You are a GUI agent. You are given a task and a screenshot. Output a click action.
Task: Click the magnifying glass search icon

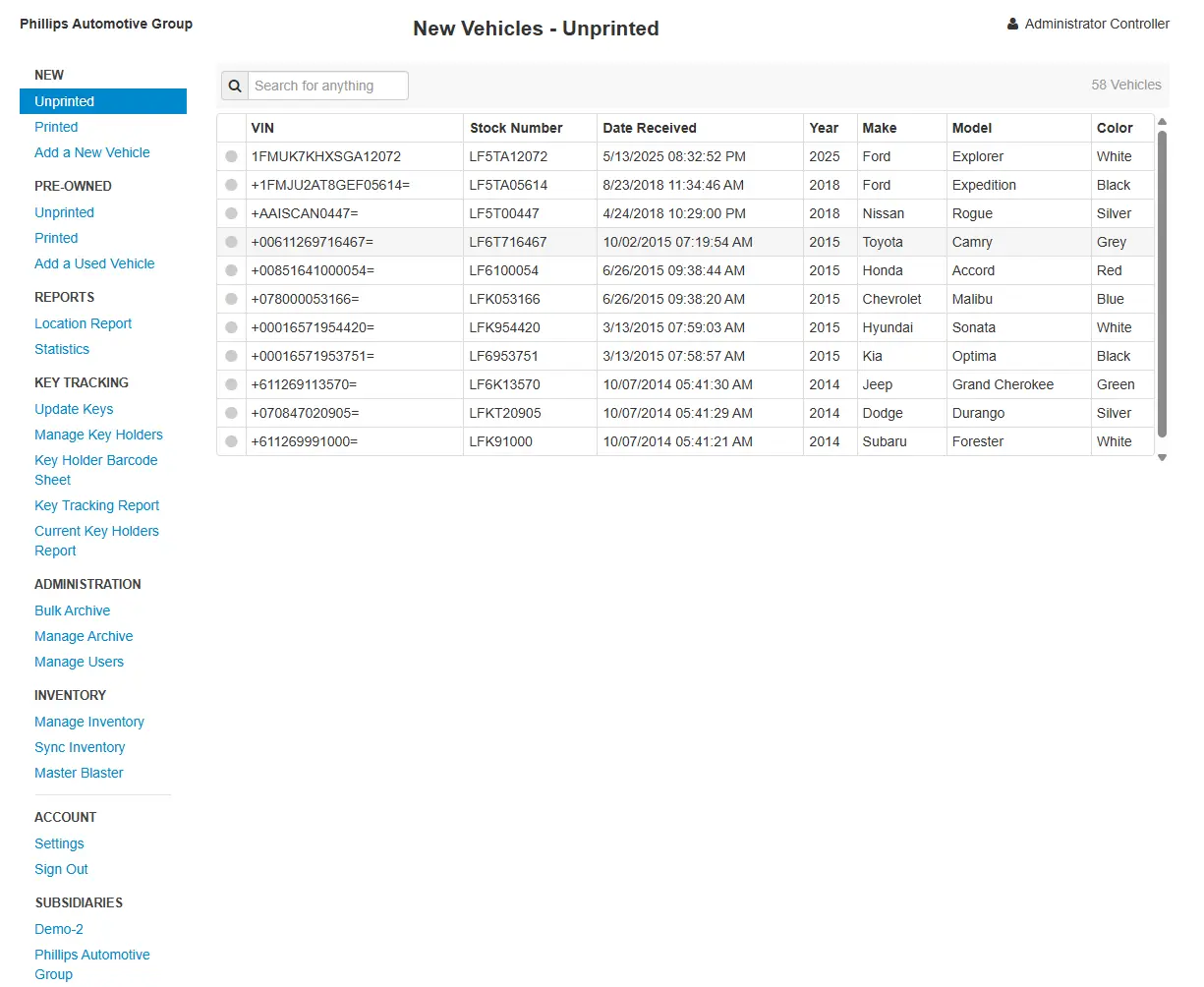click(235, 86)
